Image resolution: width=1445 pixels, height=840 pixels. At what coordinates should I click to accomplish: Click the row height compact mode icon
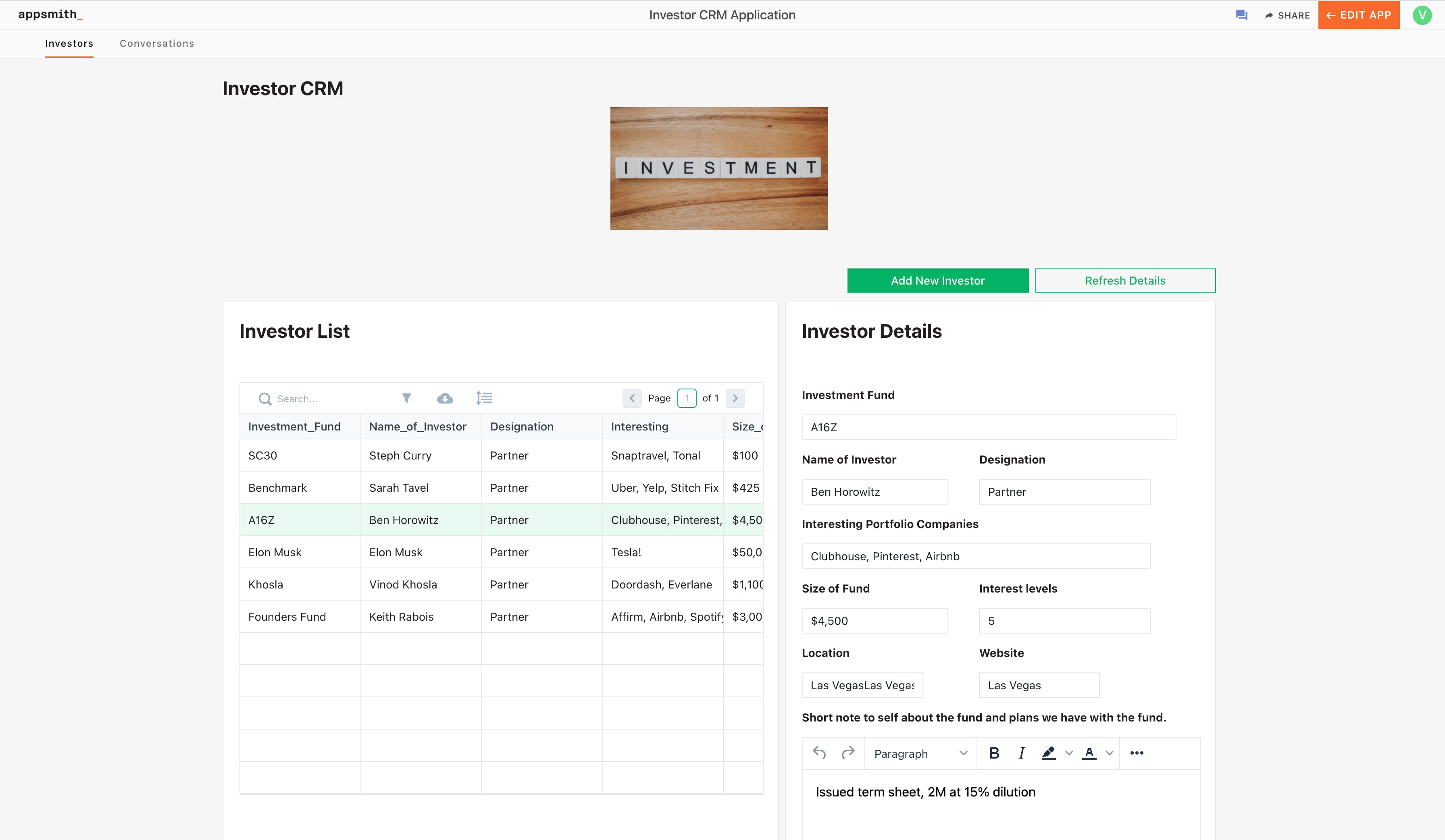pos(484,398)
